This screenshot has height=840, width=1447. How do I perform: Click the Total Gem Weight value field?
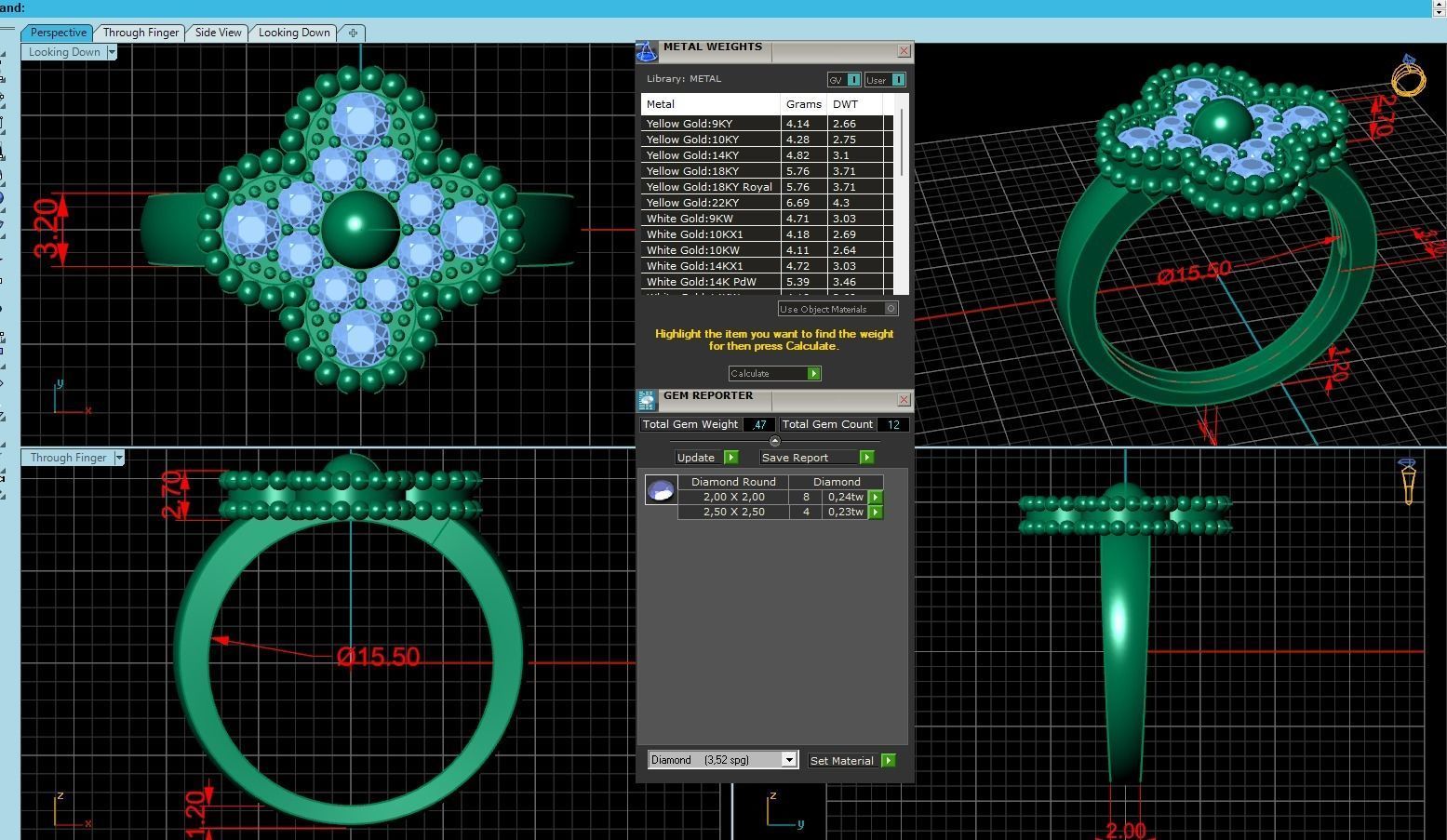tap(759, 424)
